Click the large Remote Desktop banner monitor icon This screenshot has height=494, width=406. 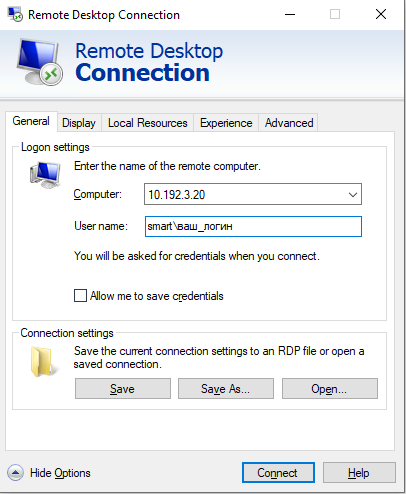point(40,62)
